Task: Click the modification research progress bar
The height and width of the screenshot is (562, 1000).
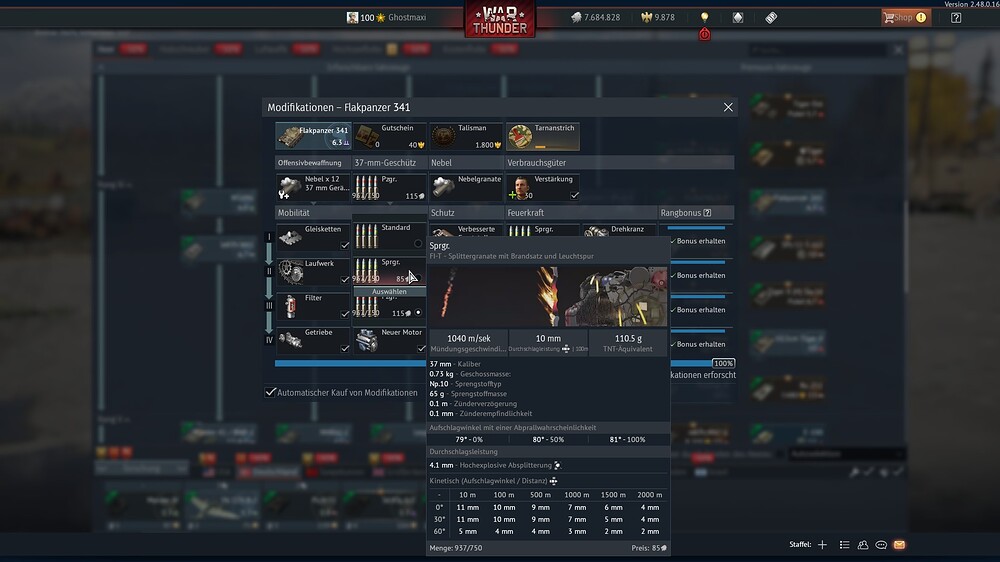Action: coord(350,363)
